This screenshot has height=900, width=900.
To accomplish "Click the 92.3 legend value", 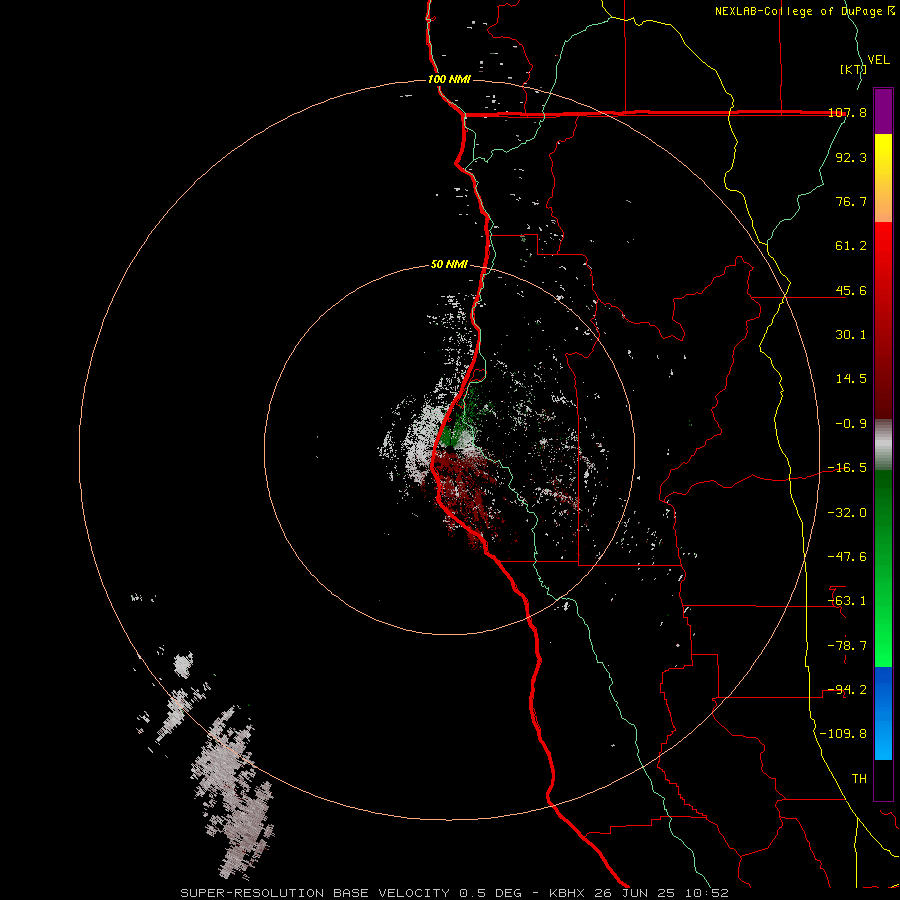I will [x=851, y=157].
